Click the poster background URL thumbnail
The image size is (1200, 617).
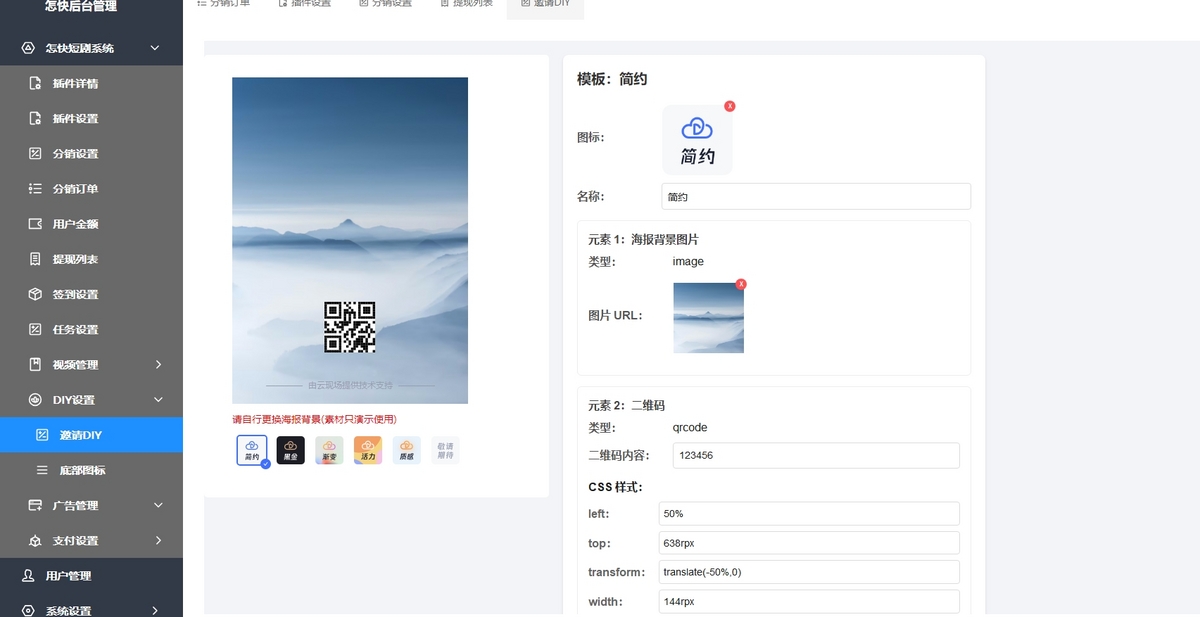[708, 318]
